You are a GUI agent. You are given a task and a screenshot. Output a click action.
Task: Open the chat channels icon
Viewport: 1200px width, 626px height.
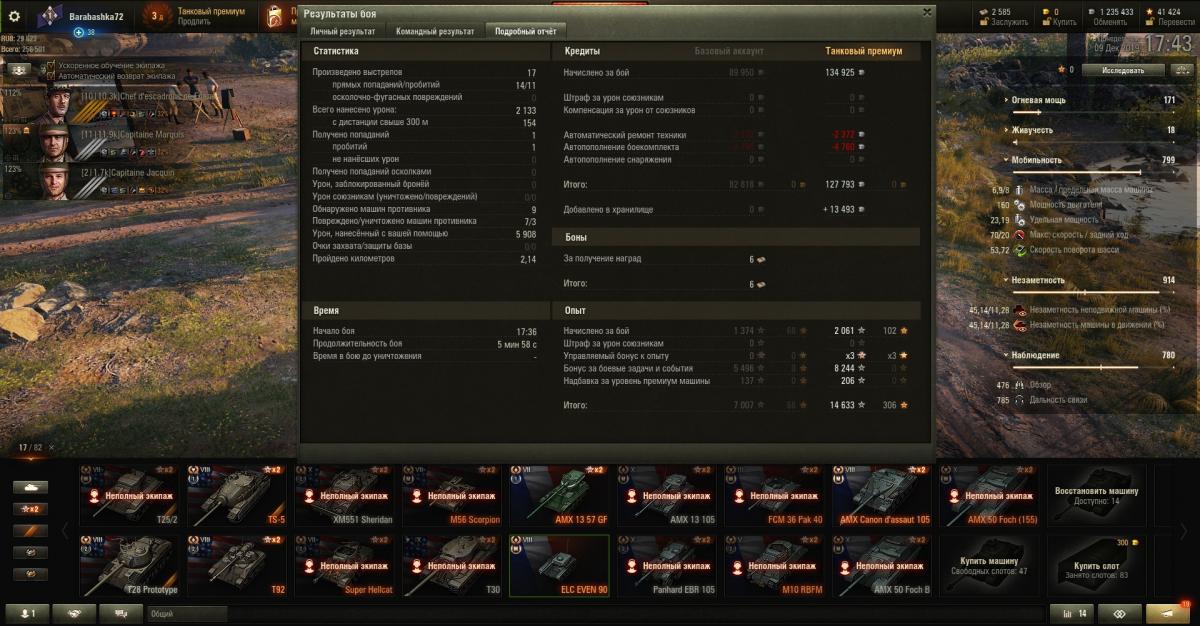[x=120, y=614]
